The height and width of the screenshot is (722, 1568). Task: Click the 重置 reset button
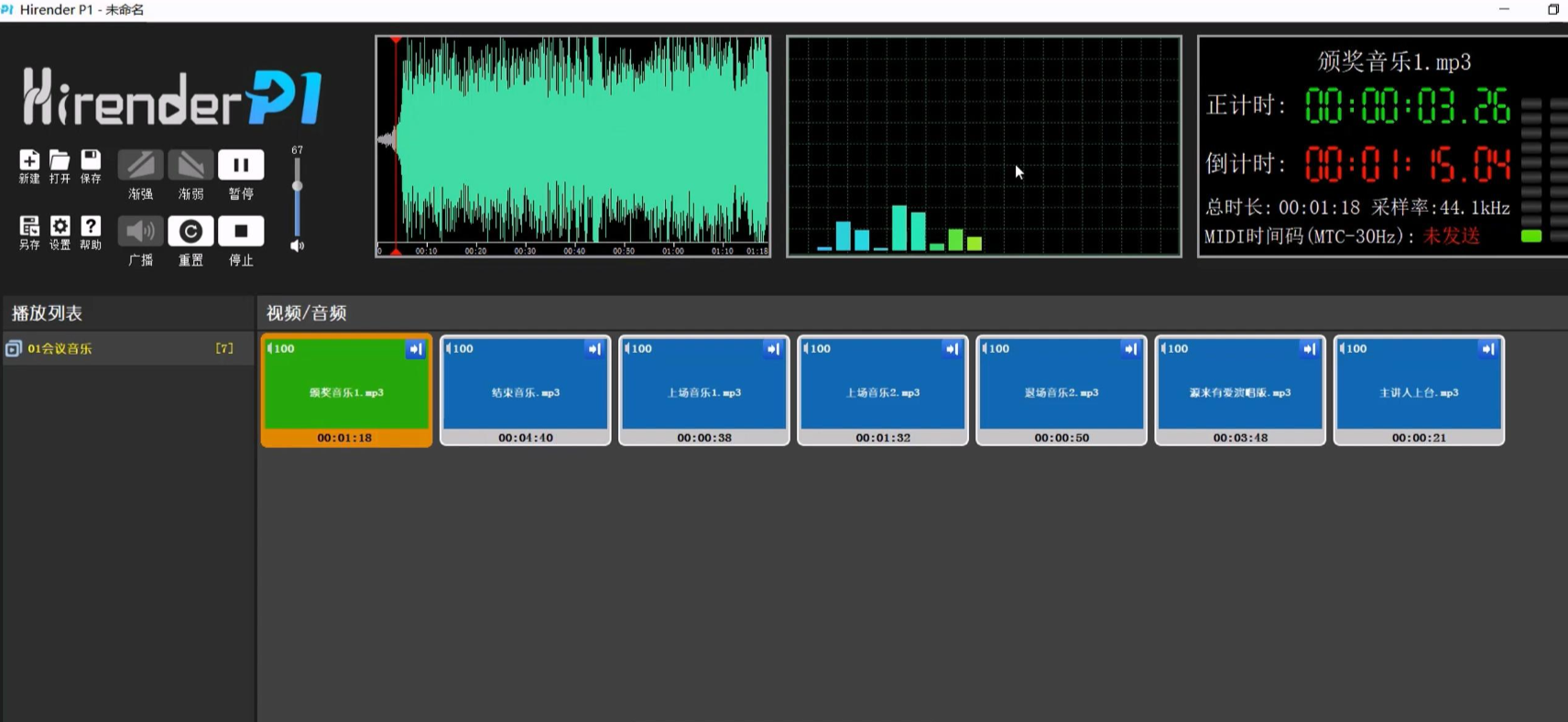[x=191, y=231]
